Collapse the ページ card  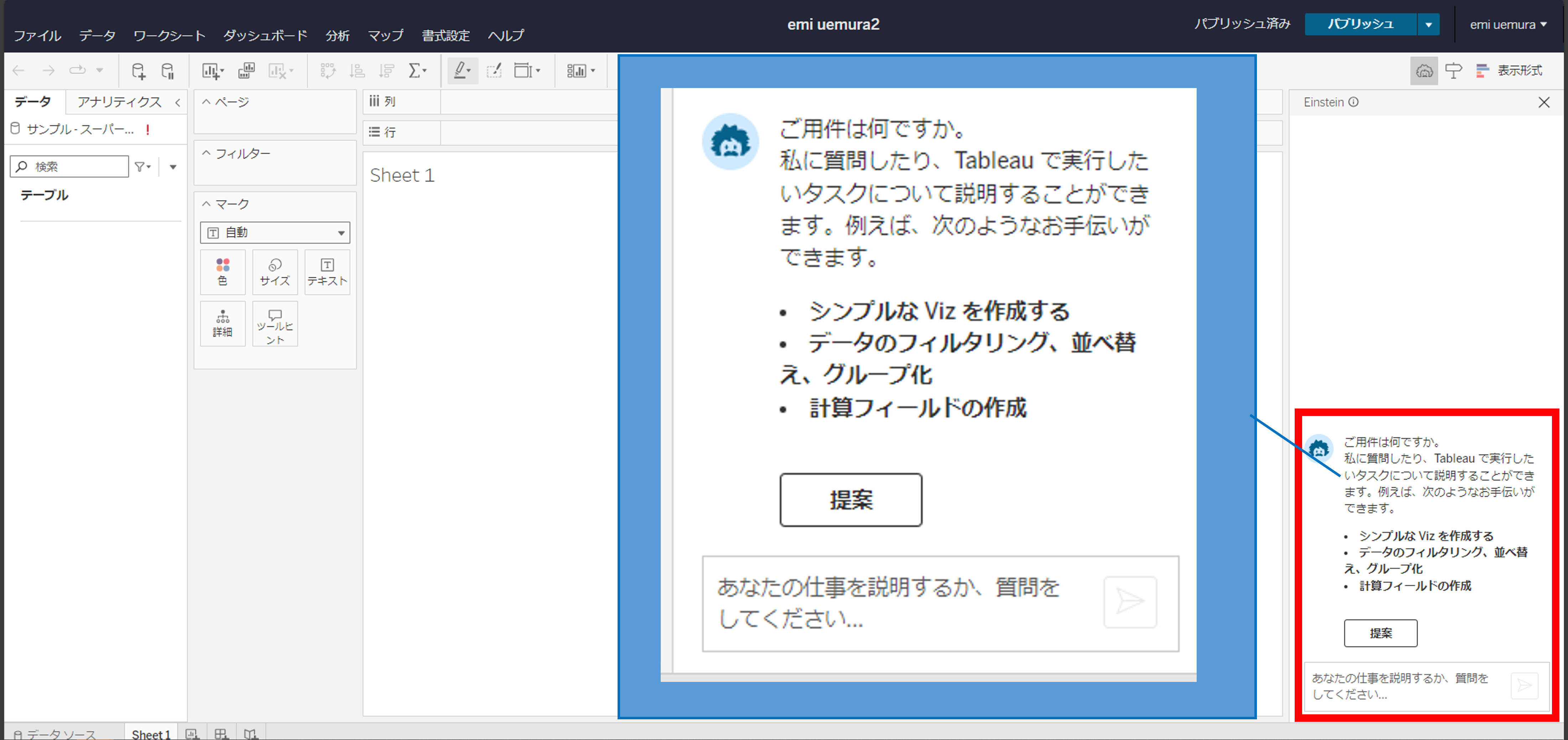[x=206, y=102]
